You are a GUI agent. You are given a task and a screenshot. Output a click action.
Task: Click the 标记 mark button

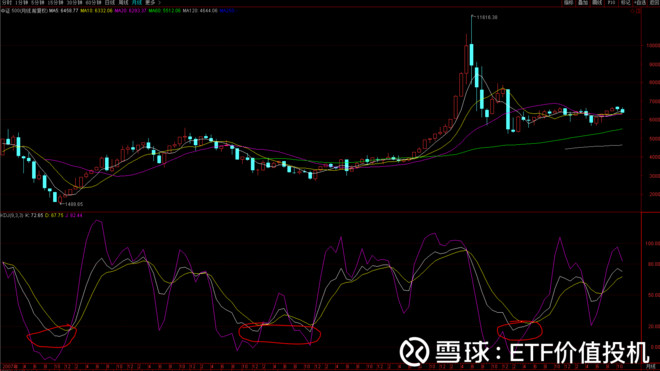625,3
